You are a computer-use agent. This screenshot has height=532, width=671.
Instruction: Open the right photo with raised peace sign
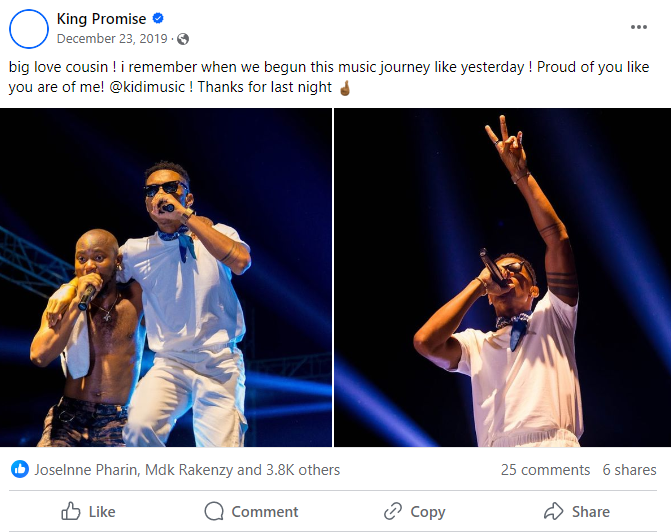[502, 277]
